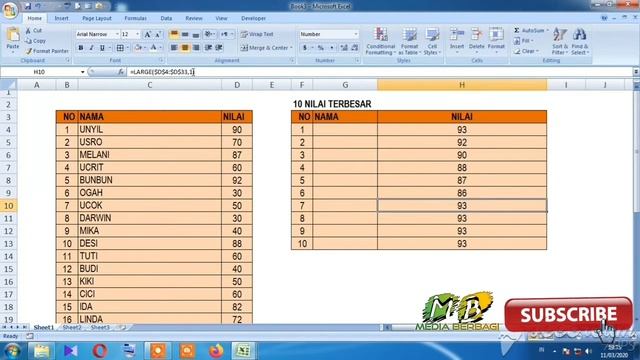
Task: Switch to the Developer tab
Action: [x=253, y=18]
